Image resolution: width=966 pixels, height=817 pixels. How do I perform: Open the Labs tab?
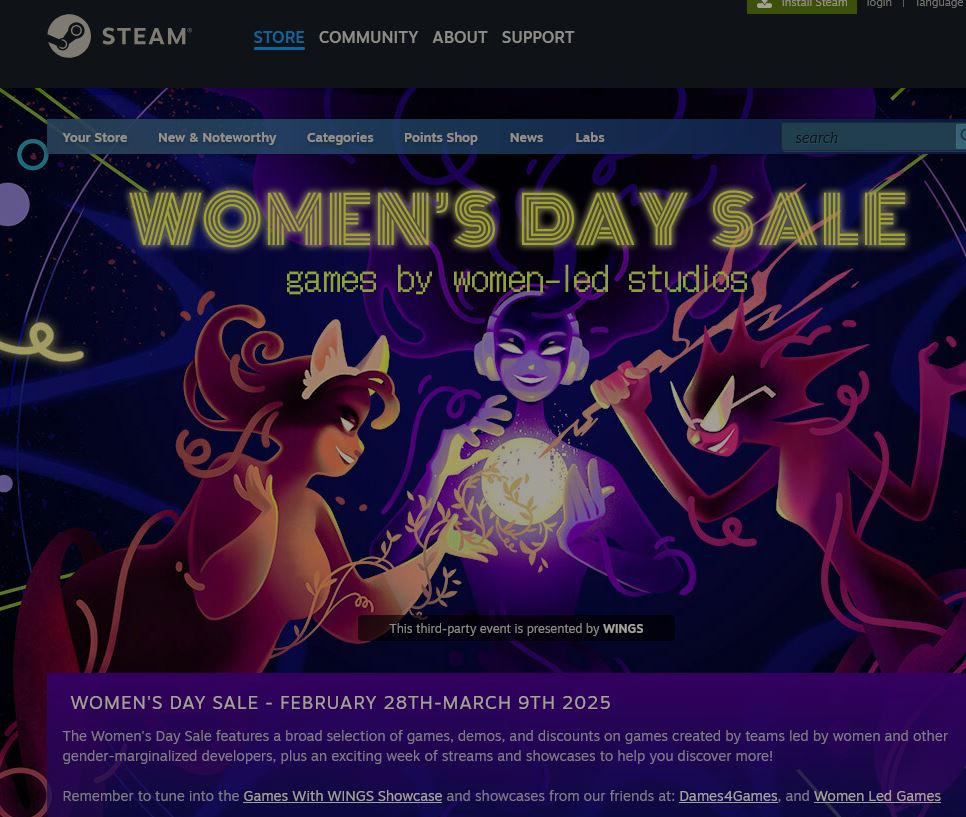590,137
